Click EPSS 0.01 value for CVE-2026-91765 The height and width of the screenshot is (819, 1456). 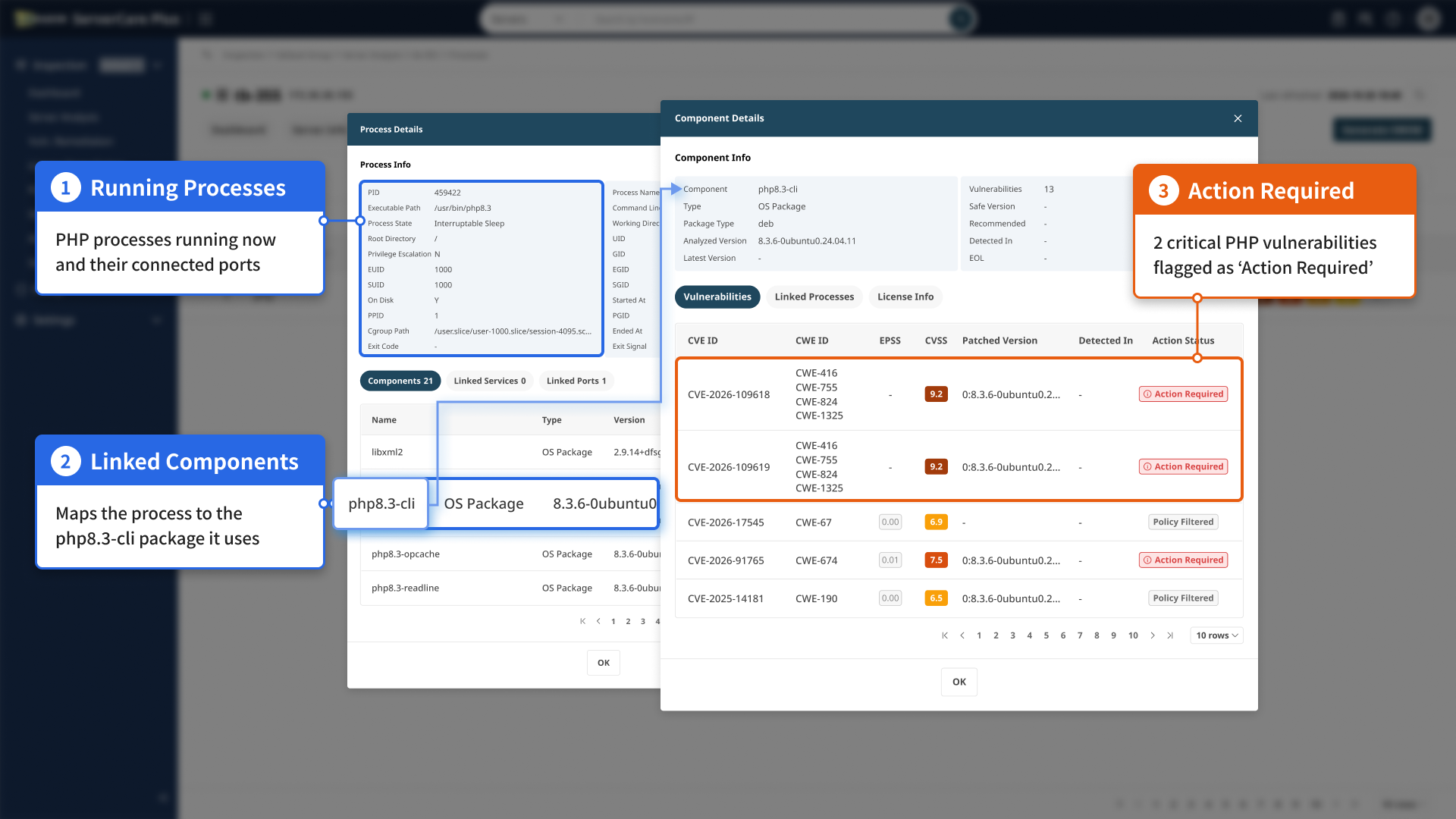890,560
